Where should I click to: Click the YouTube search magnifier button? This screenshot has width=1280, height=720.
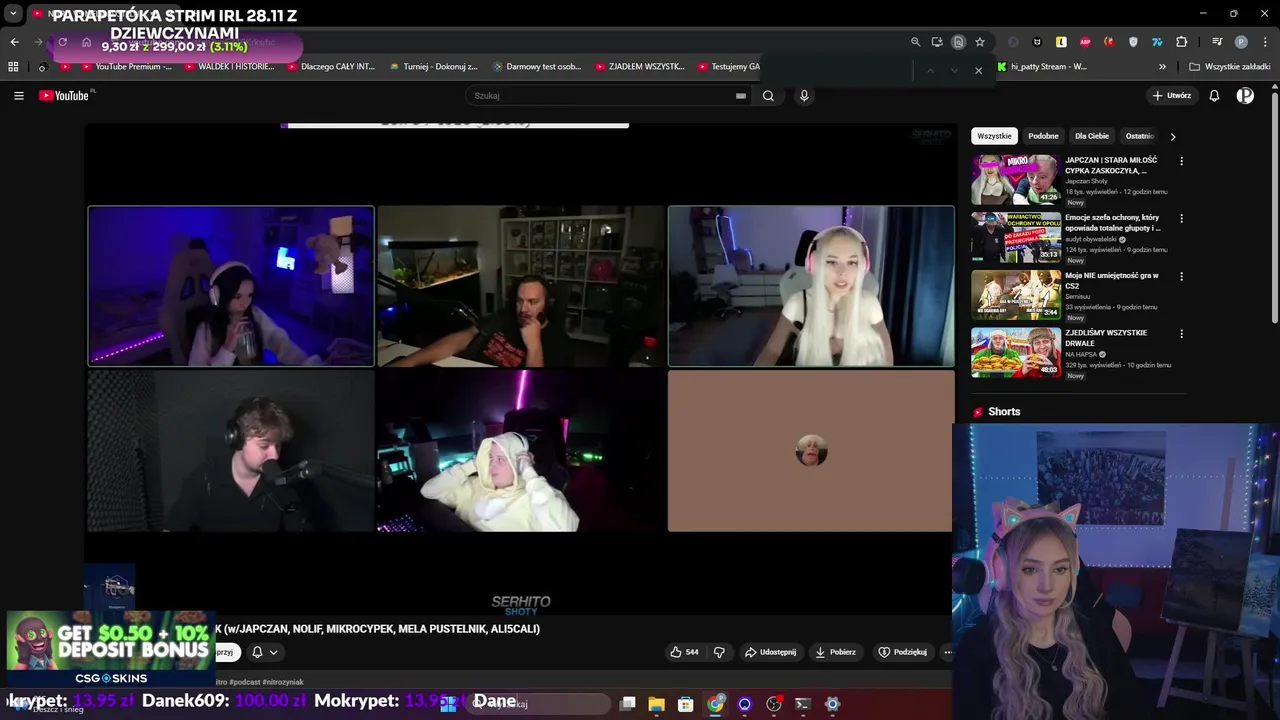pyautogui.click(x=768, y=96)
